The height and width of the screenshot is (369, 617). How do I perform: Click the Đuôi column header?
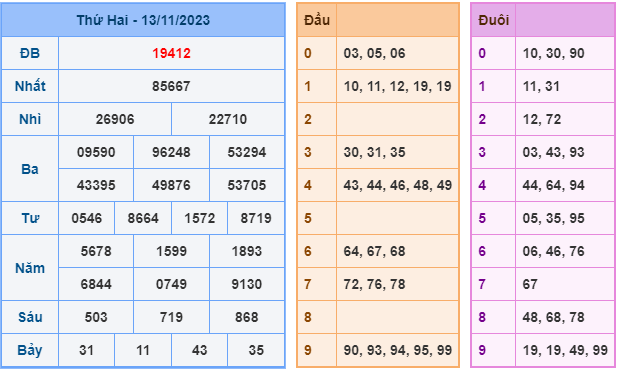pyautogui.click(x=493, y=20)
